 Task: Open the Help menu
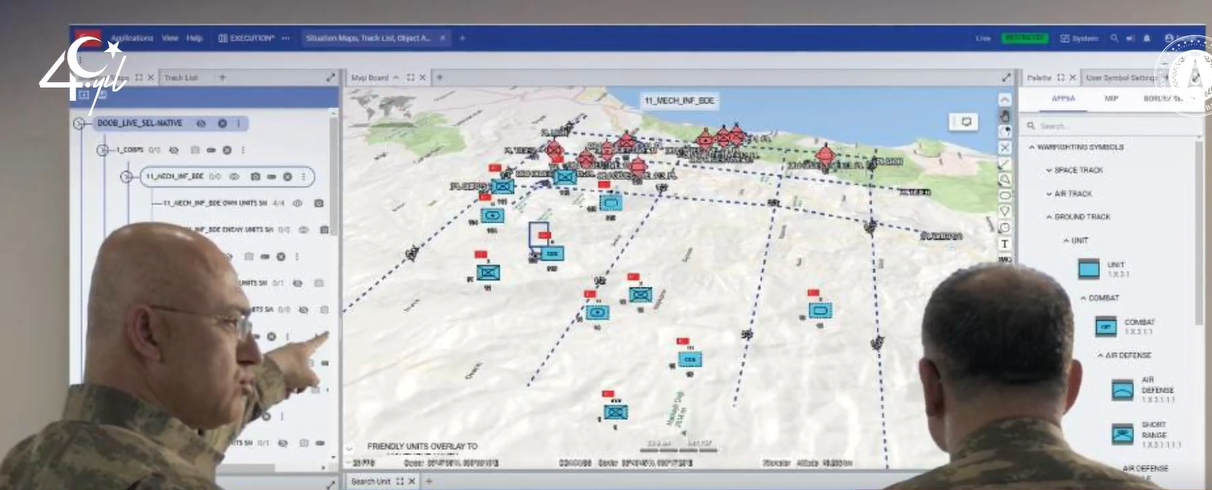point(194,38)
